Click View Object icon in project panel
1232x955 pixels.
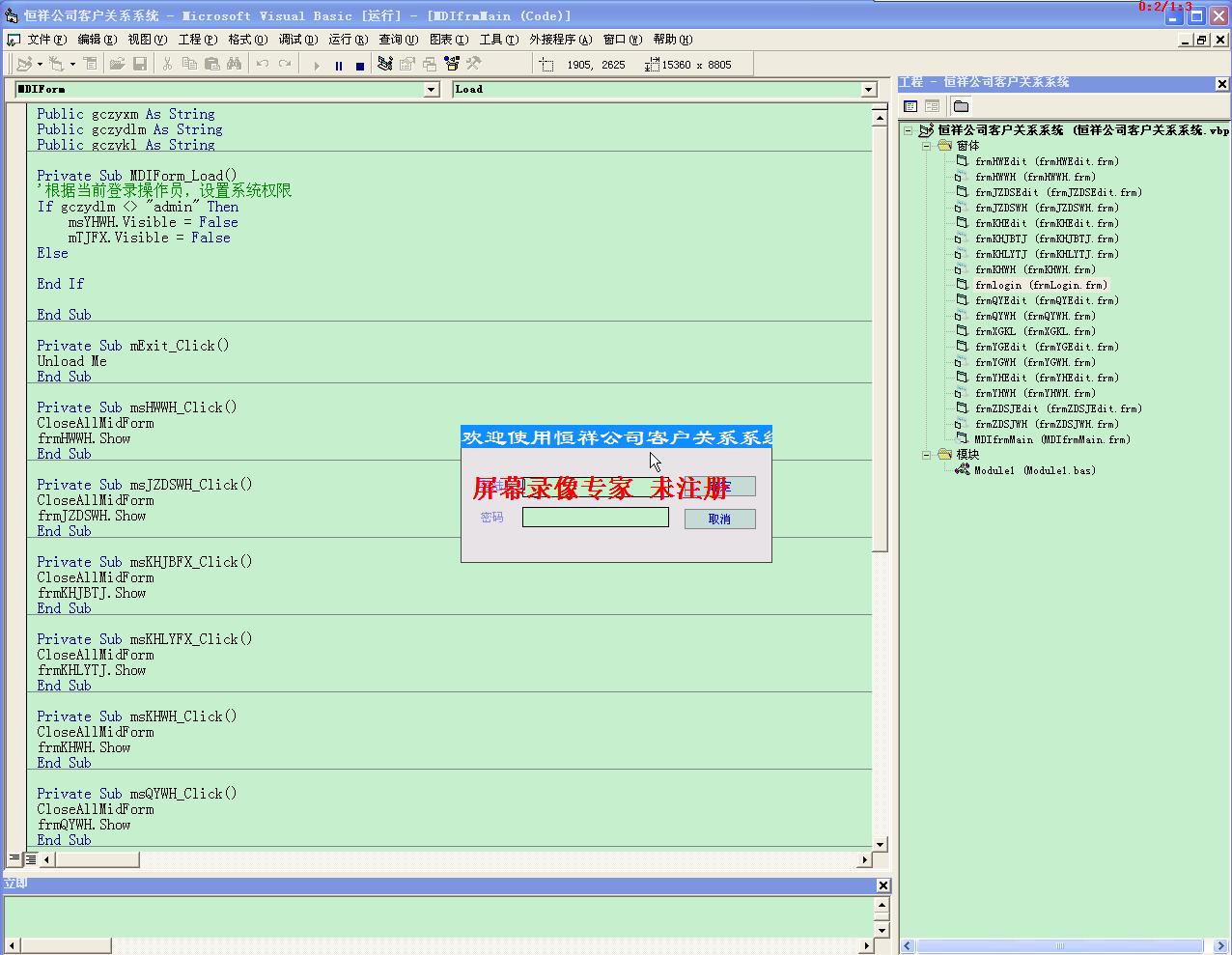point(933,106)
